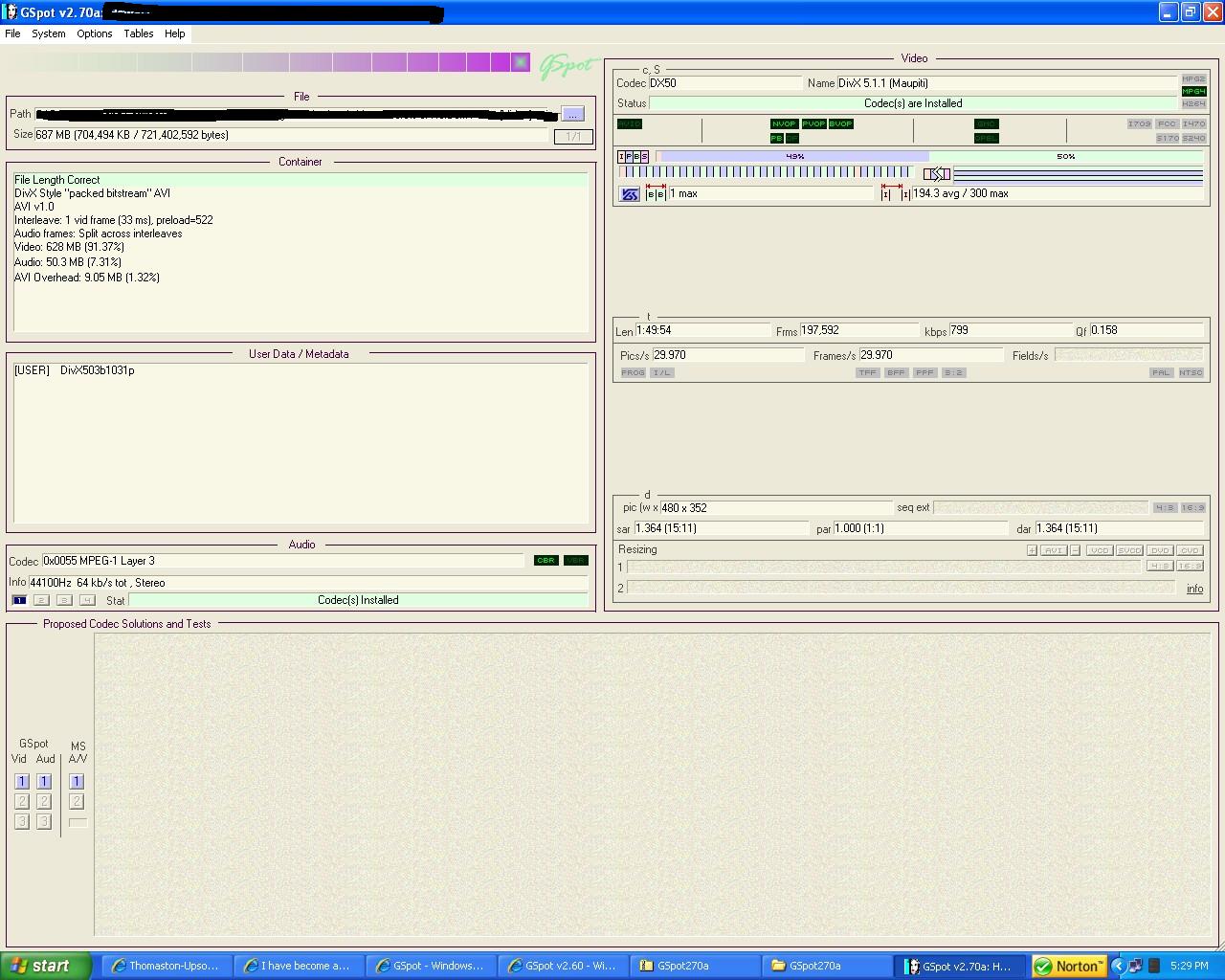Click GSpot Aud test button 1

[x=44, y=782]
